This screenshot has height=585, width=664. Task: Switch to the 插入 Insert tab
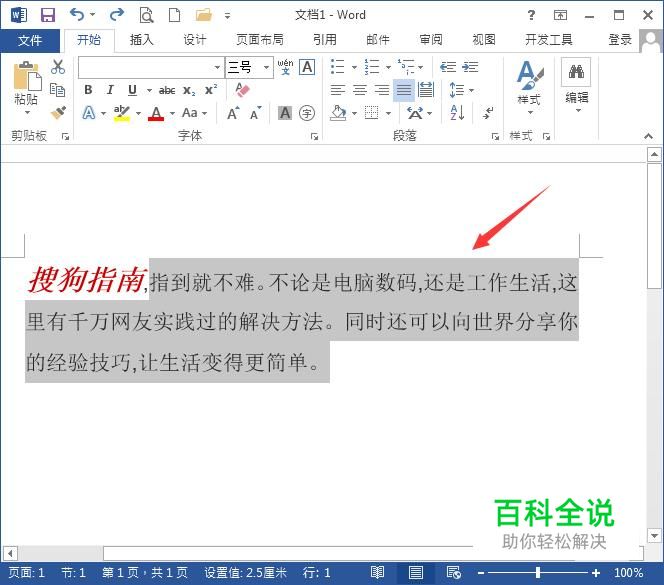141,40
